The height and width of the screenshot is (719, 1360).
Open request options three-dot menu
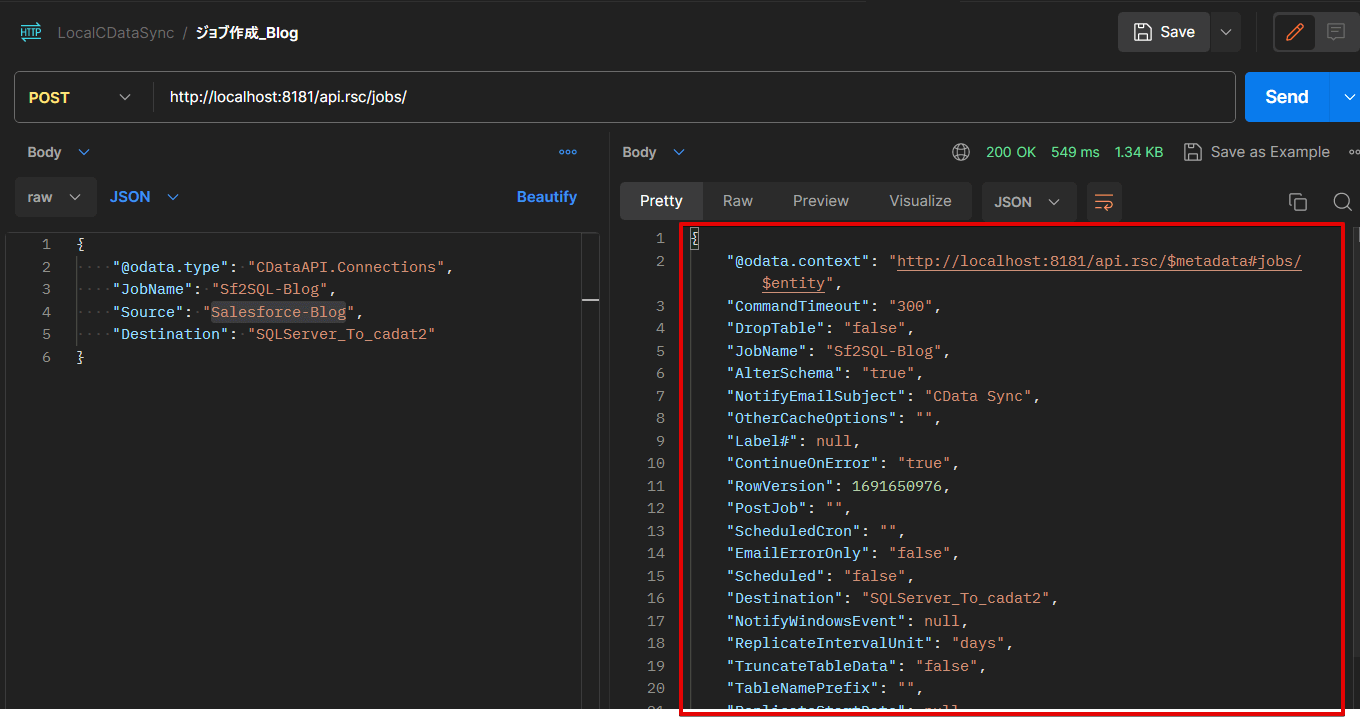568,152
